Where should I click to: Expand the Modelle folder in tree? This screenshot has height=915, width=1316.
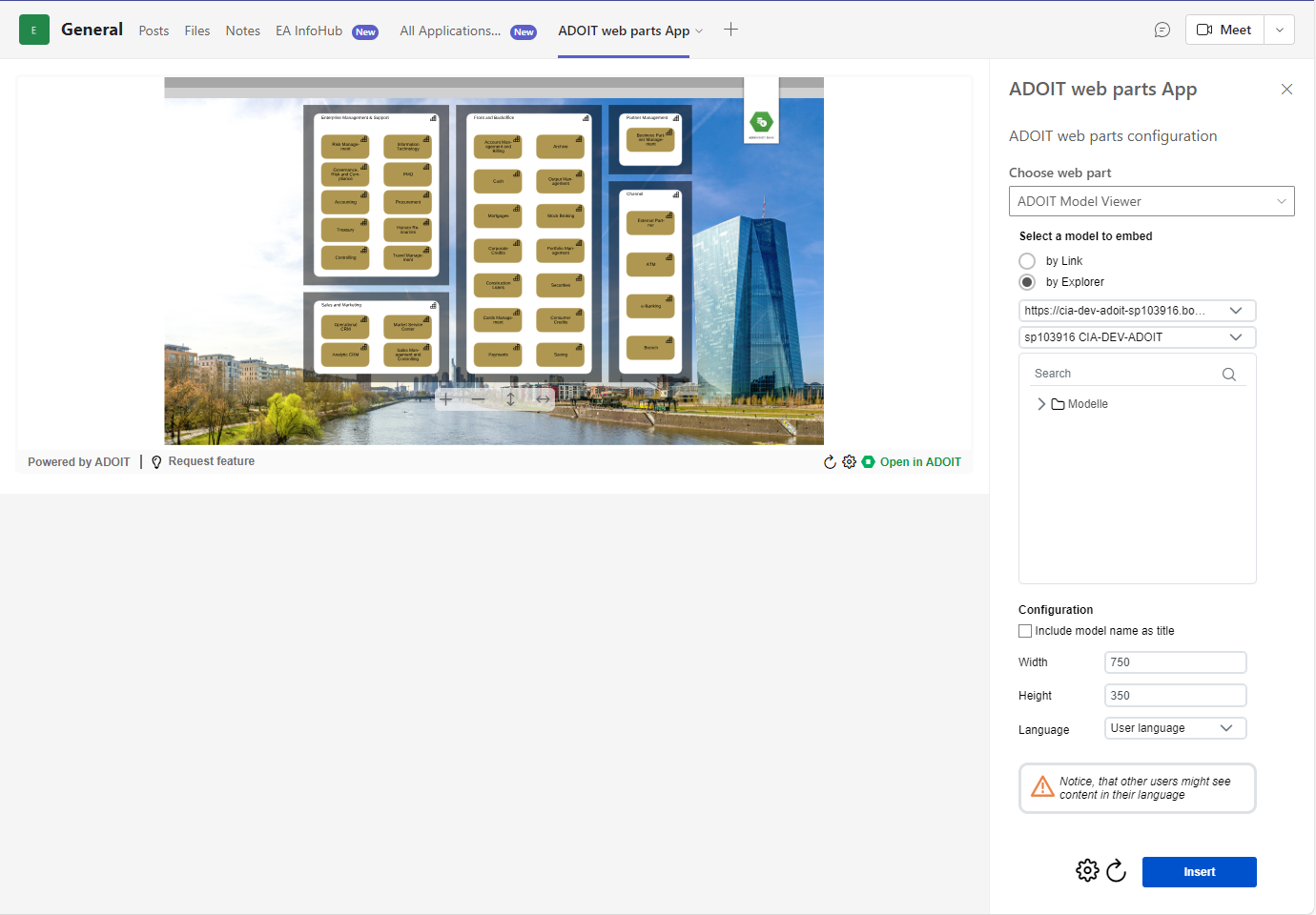1041,404
